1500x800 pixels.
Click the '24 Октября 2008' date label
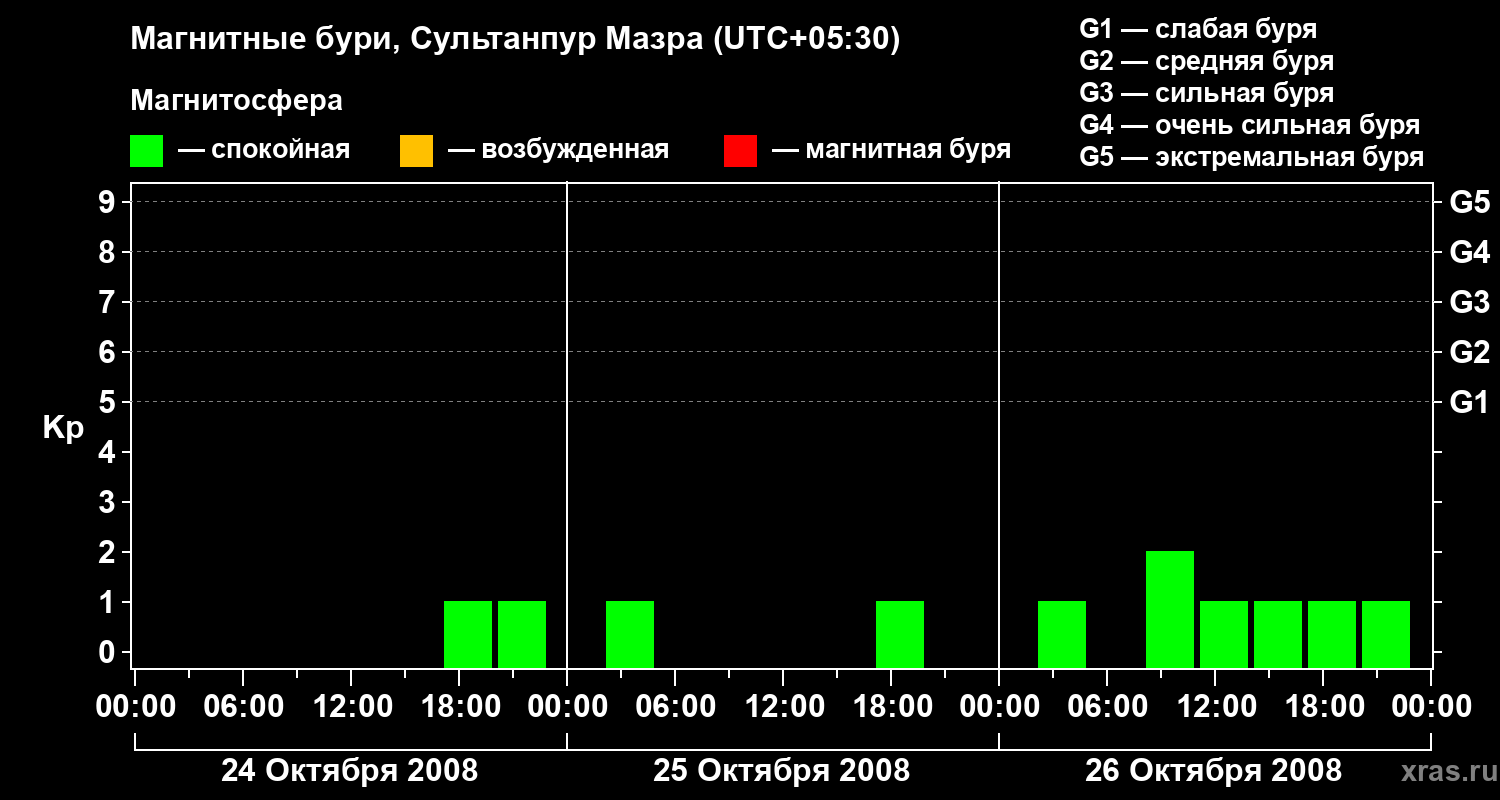(349, 771)
